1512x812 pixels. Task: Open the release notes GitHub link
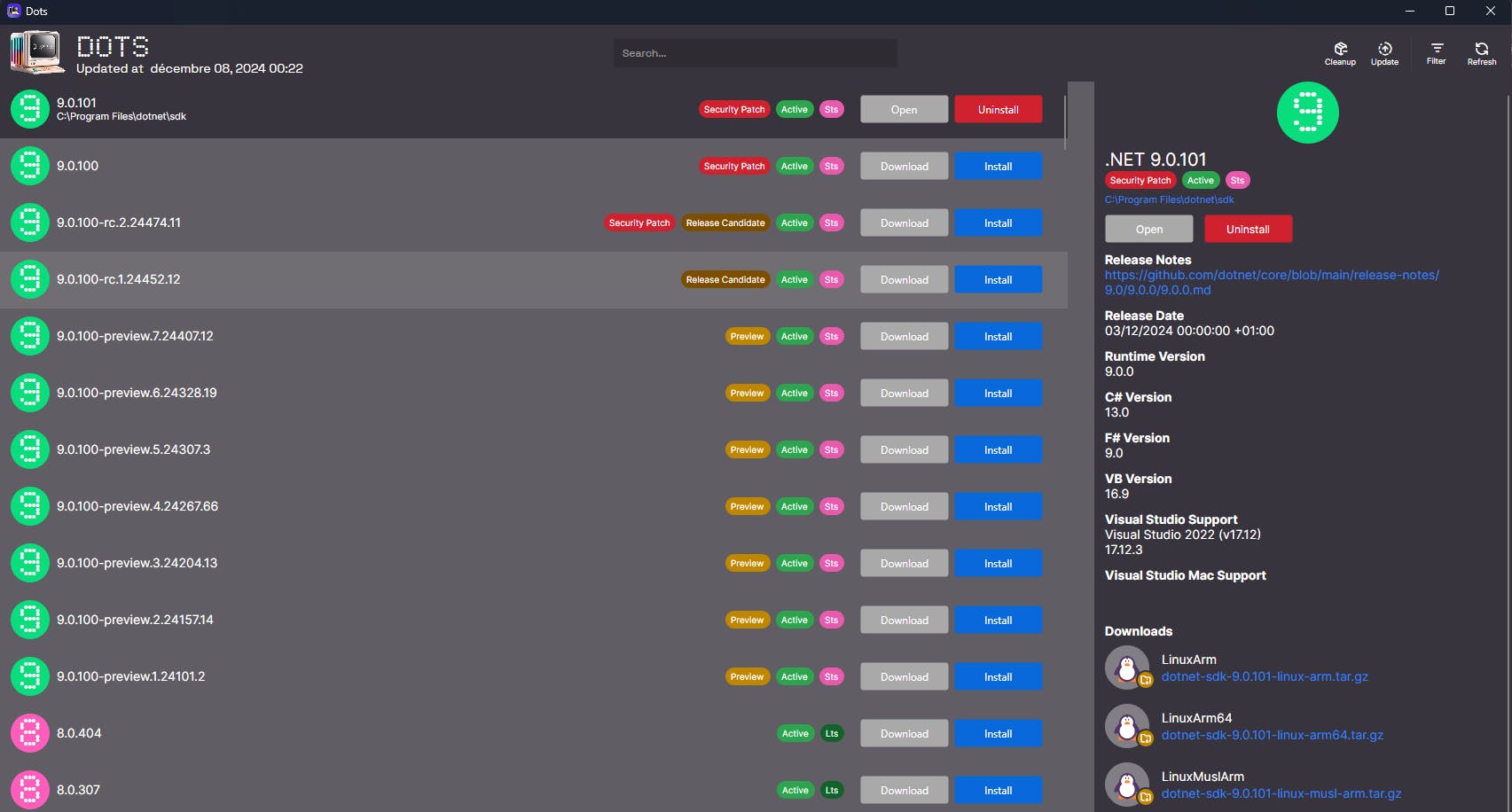point(1272,282)
